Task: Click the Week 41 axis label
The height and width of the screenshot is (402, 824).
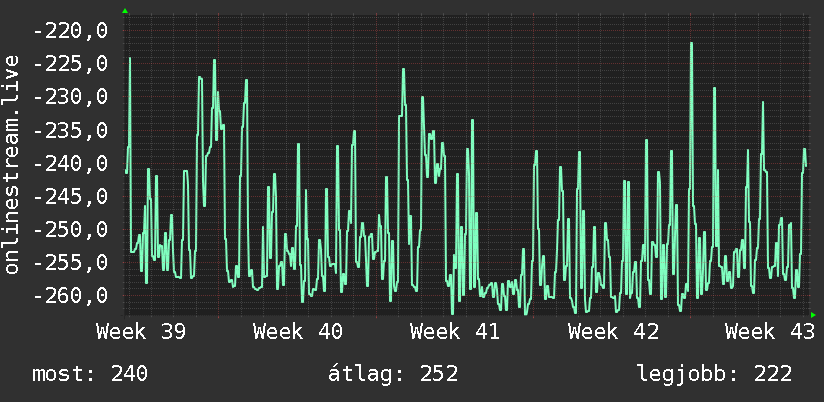Action: (x=455, y=332)
